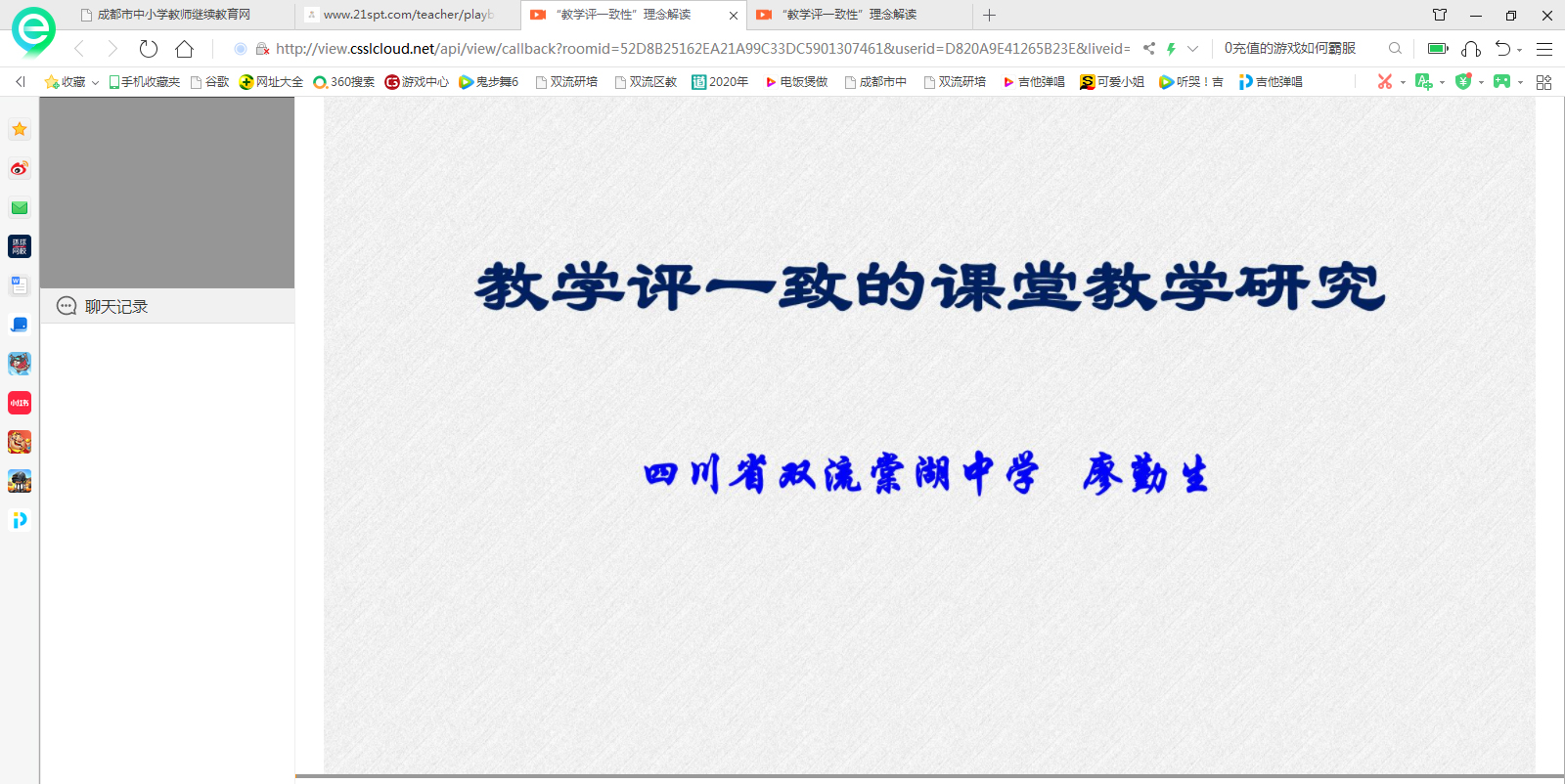The height and width of the screenshot is (784, 1565).
Task: Click the green mail icon in sidebar
Action: 20,208
